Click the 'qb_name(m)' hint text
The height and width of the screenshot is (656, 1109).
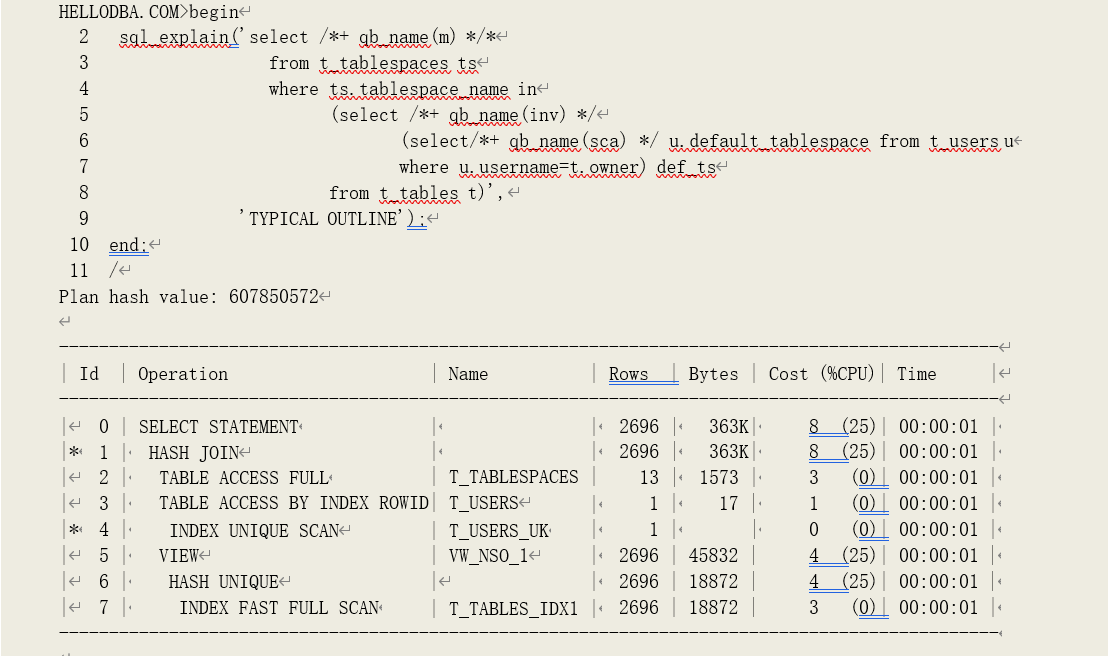(407, 37)
